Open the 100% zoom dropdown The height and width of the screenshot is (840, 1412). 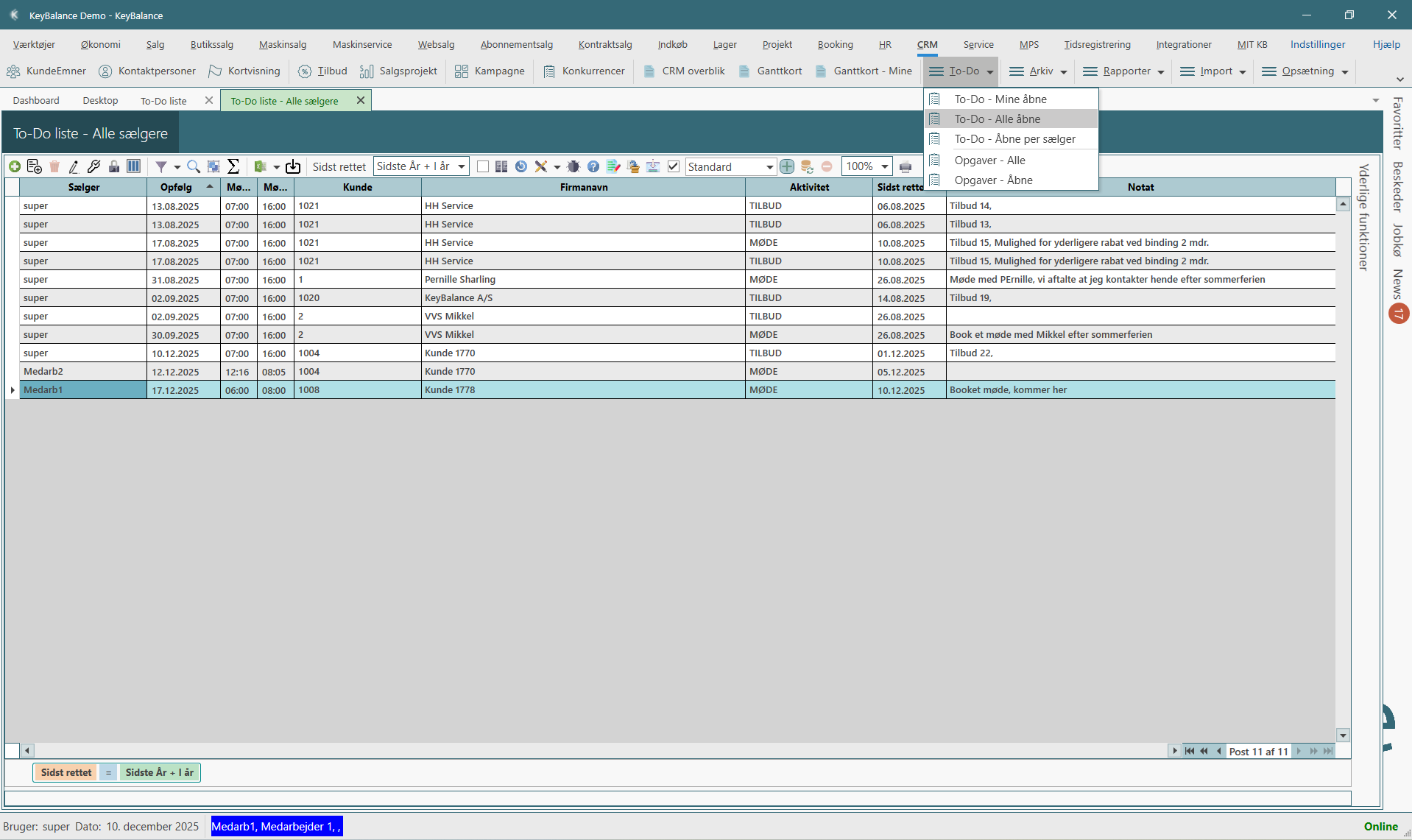884,166
